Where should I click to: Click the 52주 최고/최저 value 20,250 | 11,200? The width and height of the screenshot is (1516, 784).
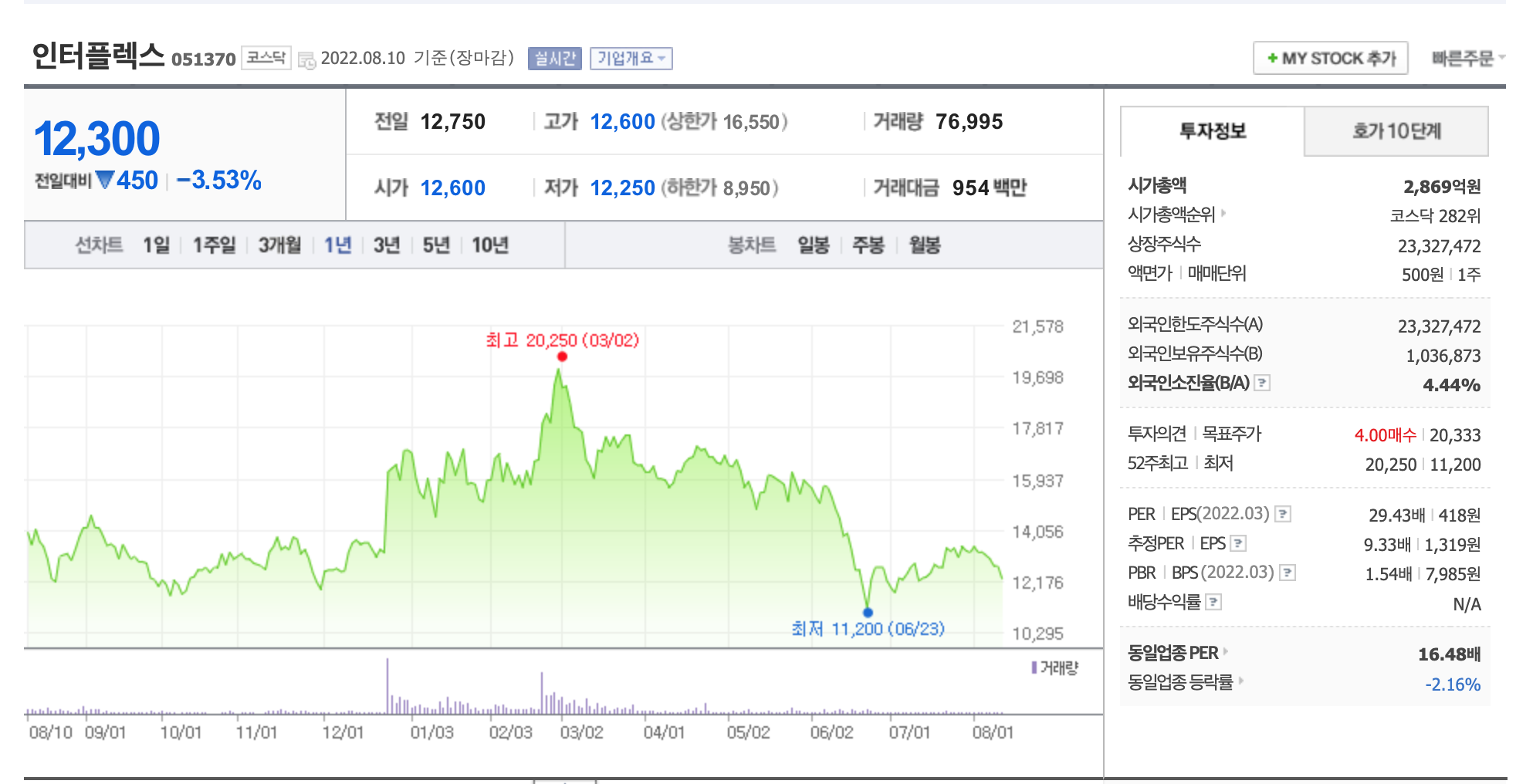point(1423,465)
